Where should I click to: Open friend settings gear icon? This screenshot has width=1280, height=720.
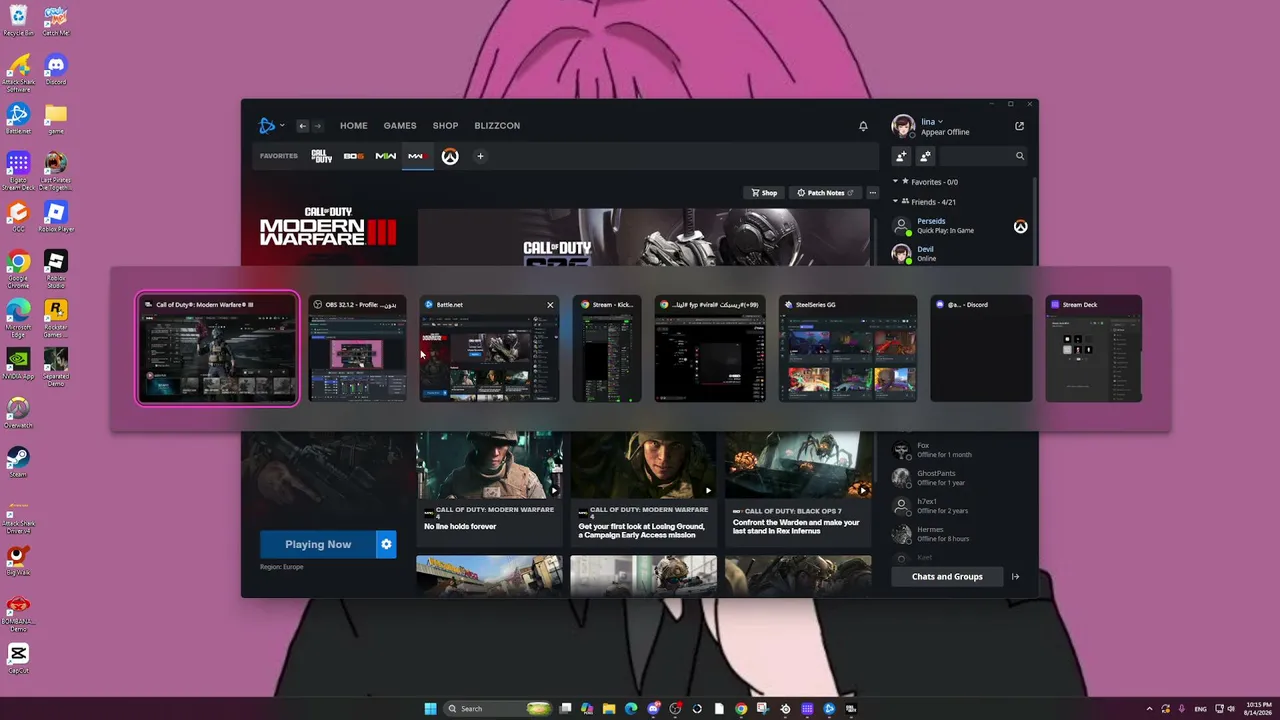tap(925, 156)
